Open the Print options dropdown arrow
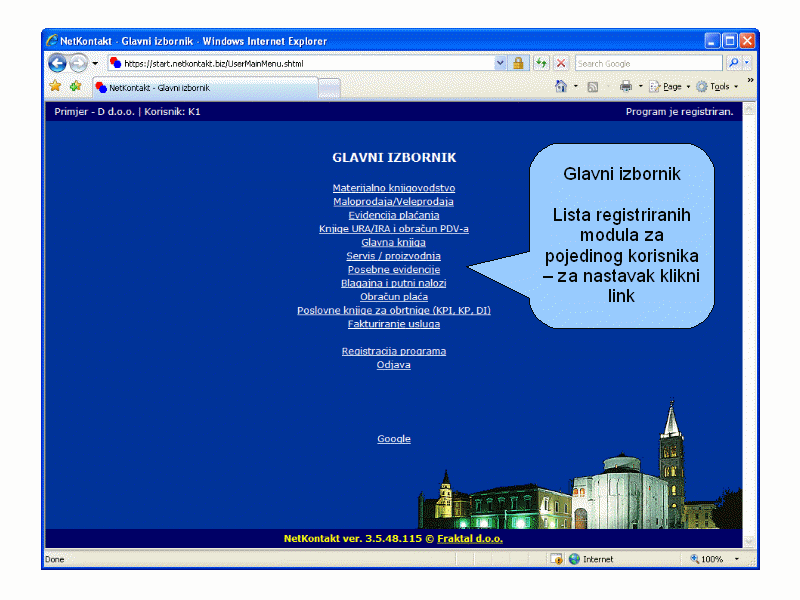 [x=640, y=87]
